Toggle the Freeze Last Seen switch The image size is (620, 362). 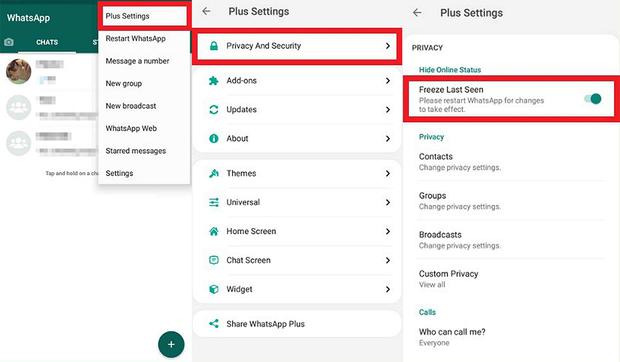tap(593, 99)
